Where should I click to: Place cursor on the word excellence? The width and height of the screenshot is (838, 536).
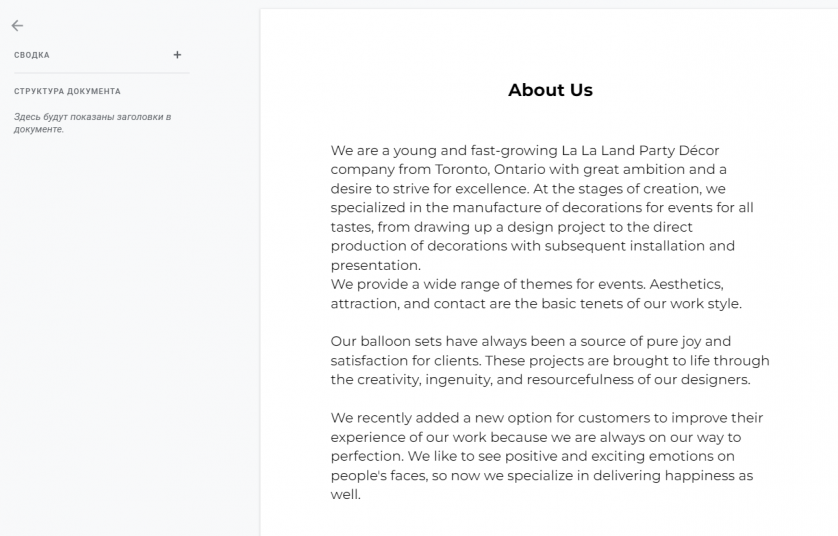pos(492,189)
